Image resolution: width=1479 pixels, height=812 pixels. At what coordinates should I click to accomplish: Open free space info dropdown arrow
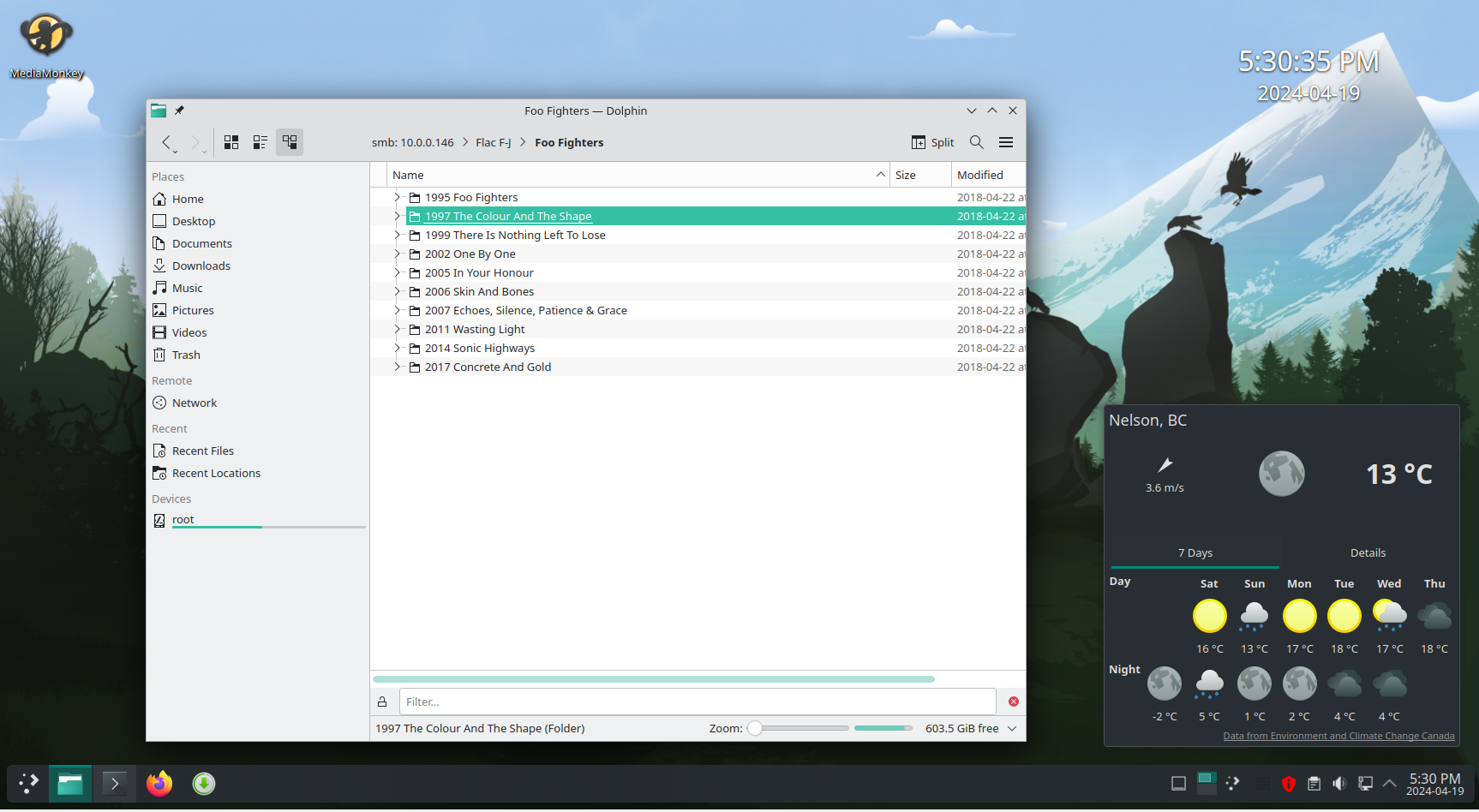tap(1012, 728)
